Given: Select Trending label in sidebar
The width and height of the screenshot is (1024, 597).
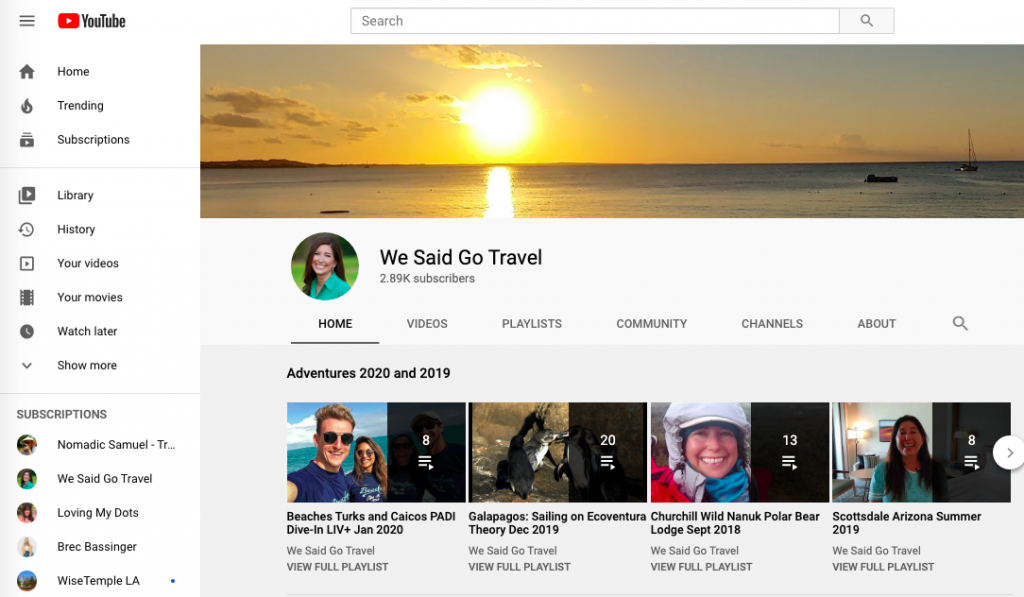Looking at the screenshot, I should pyautogui.click(x=80, y=106).
